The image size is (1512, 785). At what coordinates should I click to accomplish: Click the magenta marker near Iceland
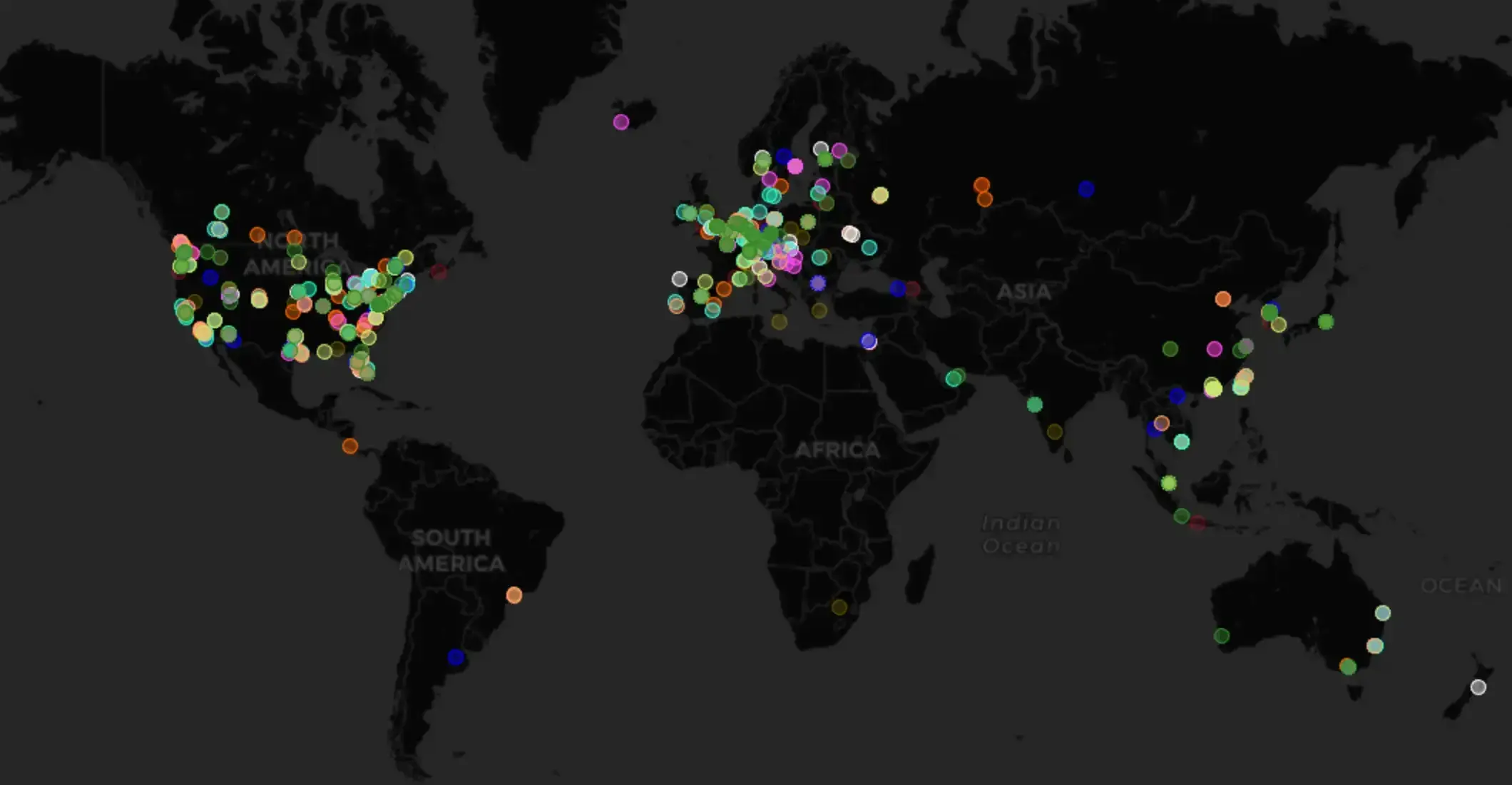(621, 122)
